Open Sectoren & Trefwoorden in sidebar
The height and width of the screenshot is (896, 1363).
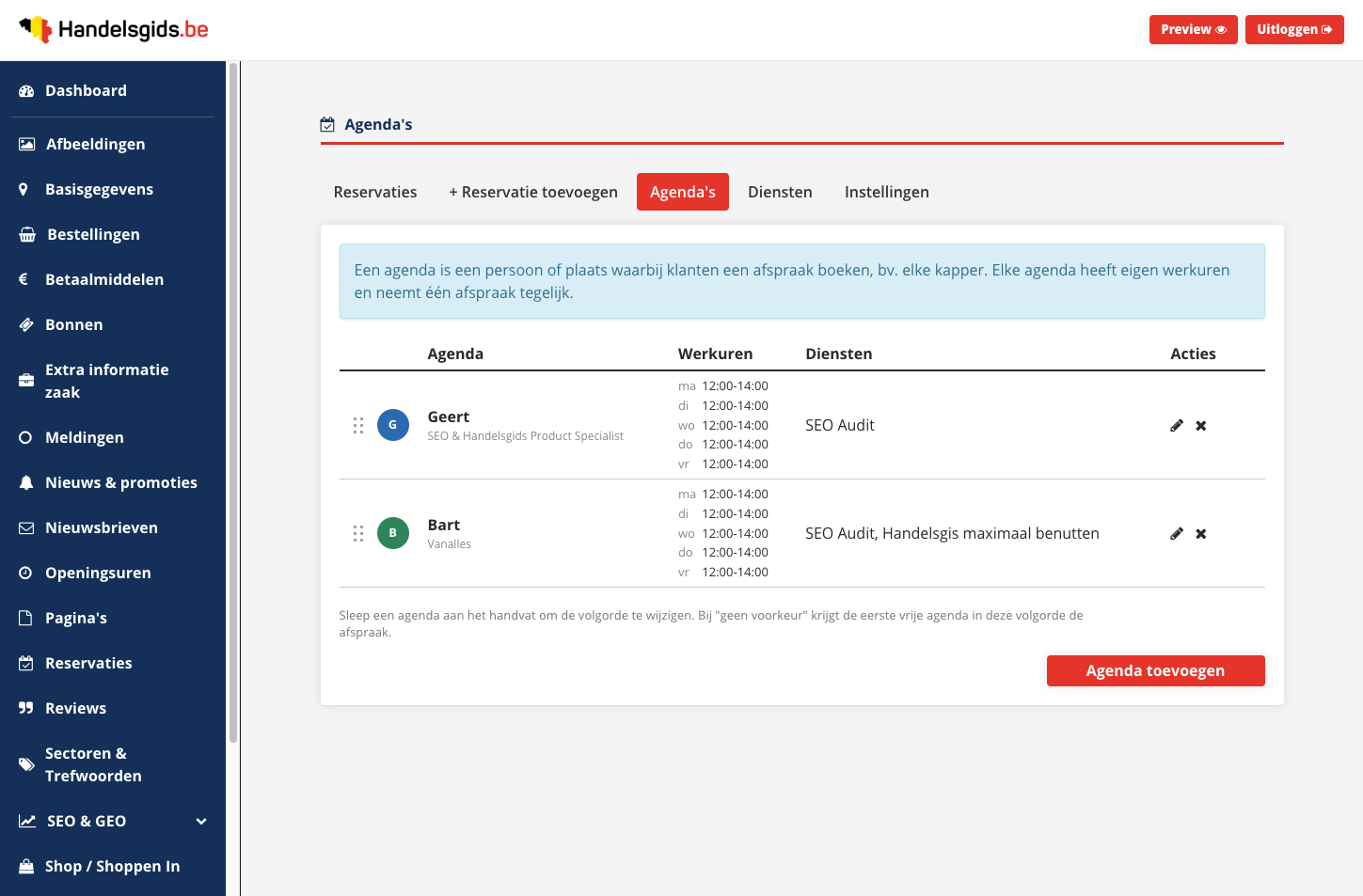point(113,764)
